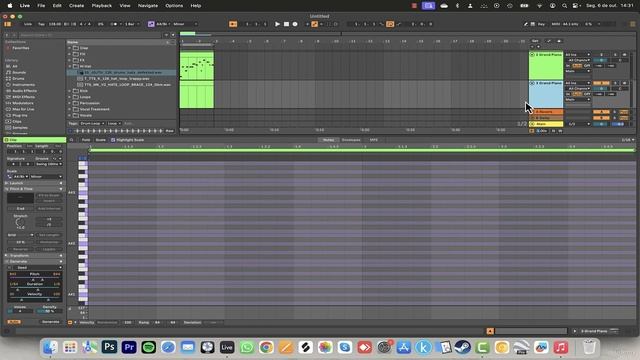Screen dimensions: 640x360
Task: Select the green Grand Piano track header
Action: coord(546,65)
